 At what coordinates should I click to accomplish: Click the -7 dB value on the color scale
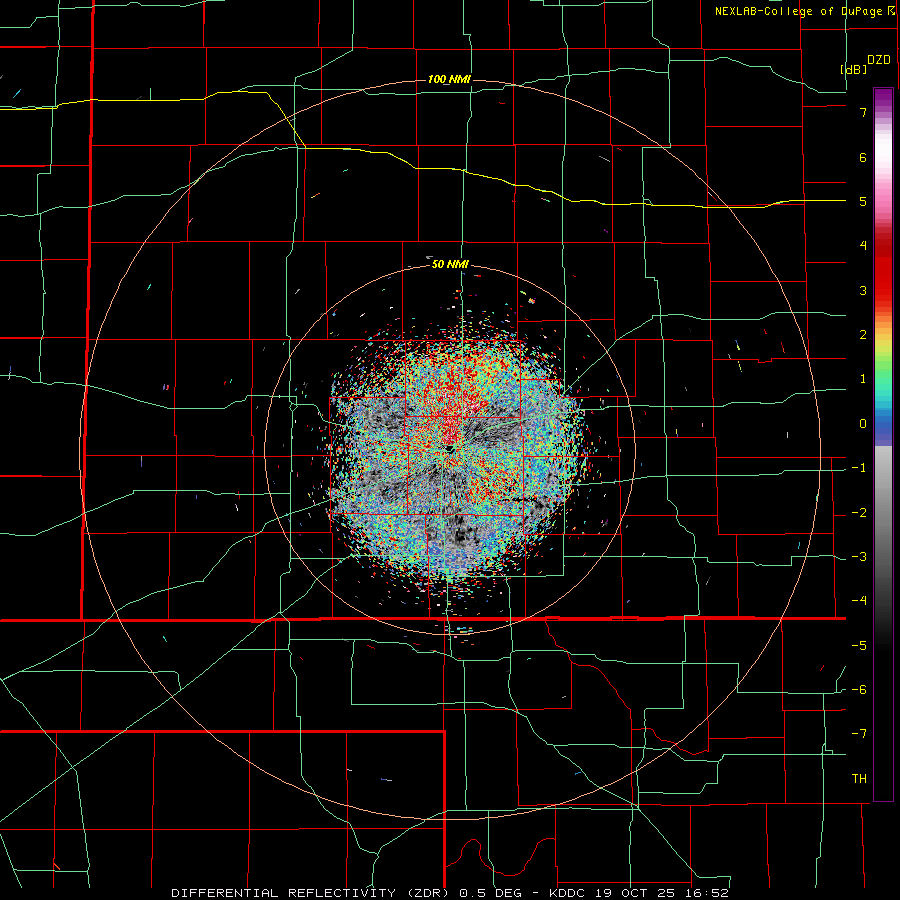(859, 734)
